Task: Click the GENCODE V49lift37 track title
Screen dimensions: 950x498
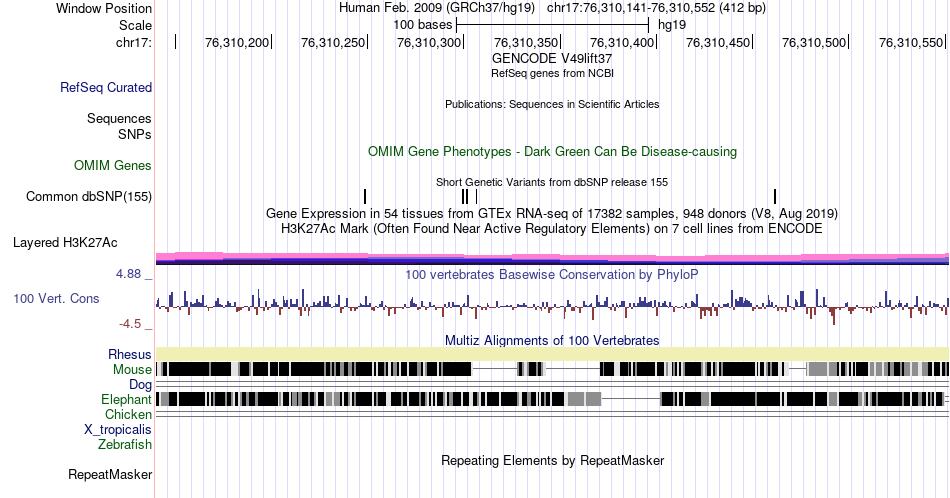Action: tap(552, 59)
